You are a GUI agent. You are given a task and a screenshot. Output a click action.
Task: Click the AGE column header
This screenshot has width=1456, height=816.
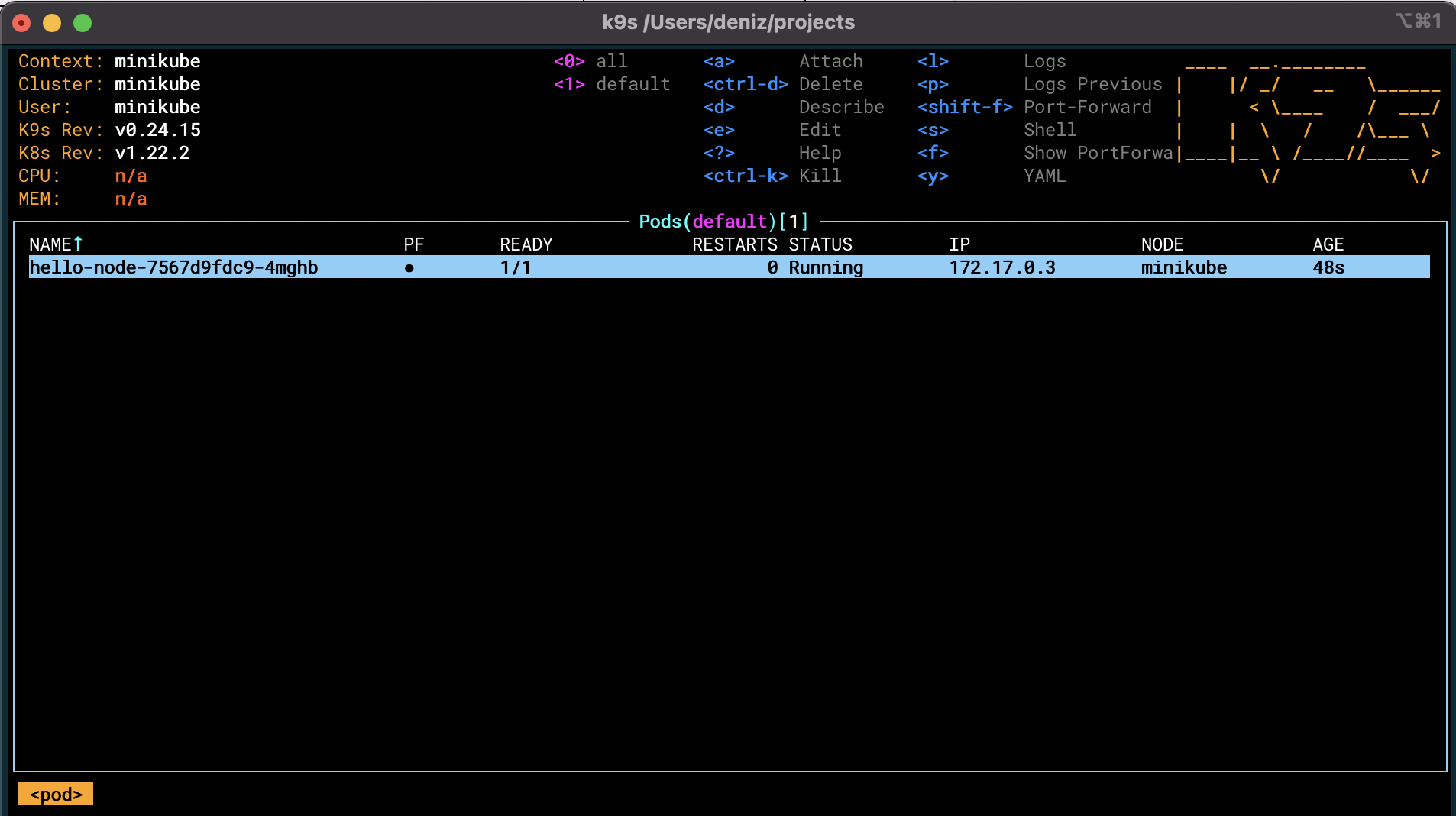pos(1328,244)
